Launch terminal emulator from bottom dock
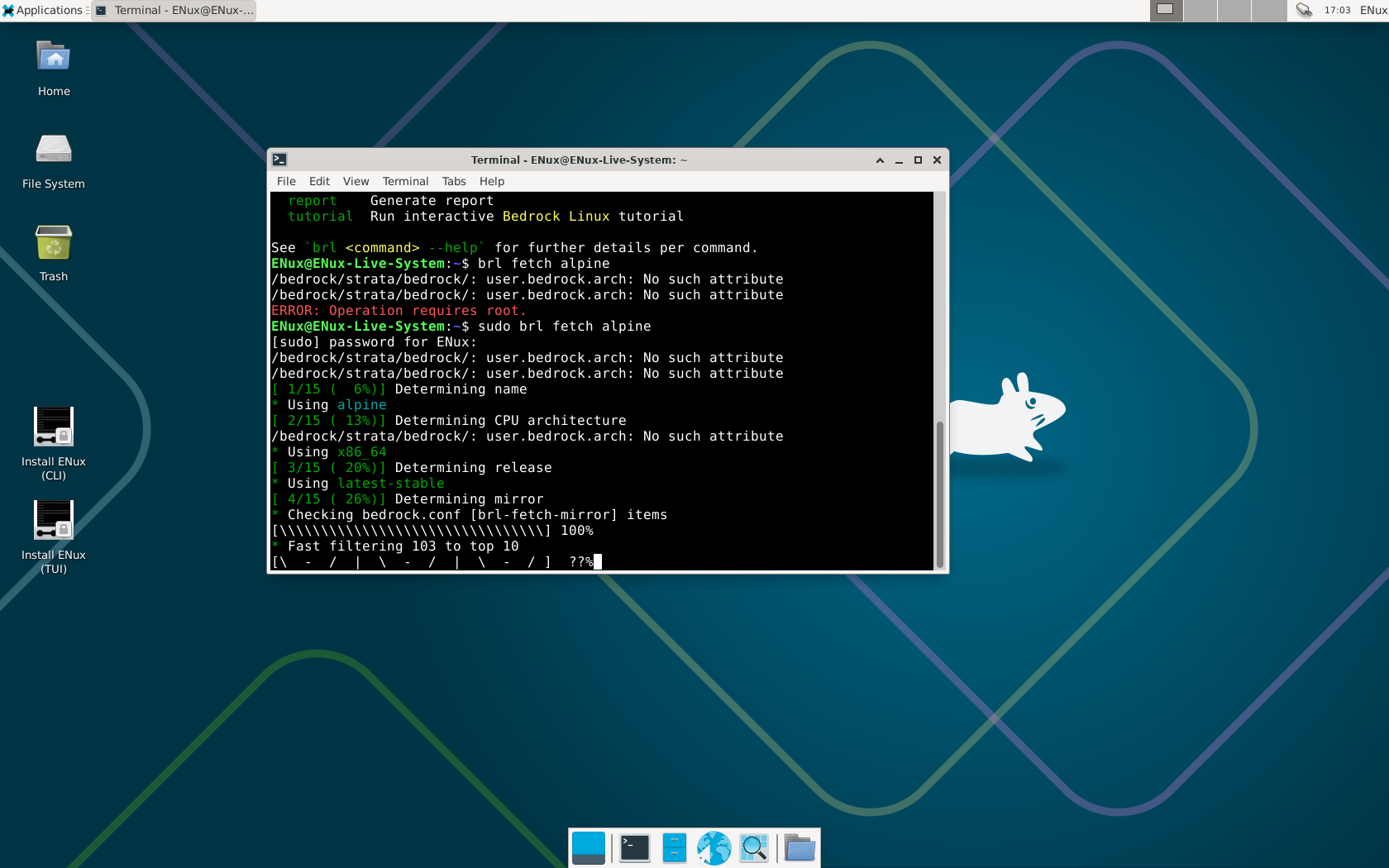 [635, 848]
